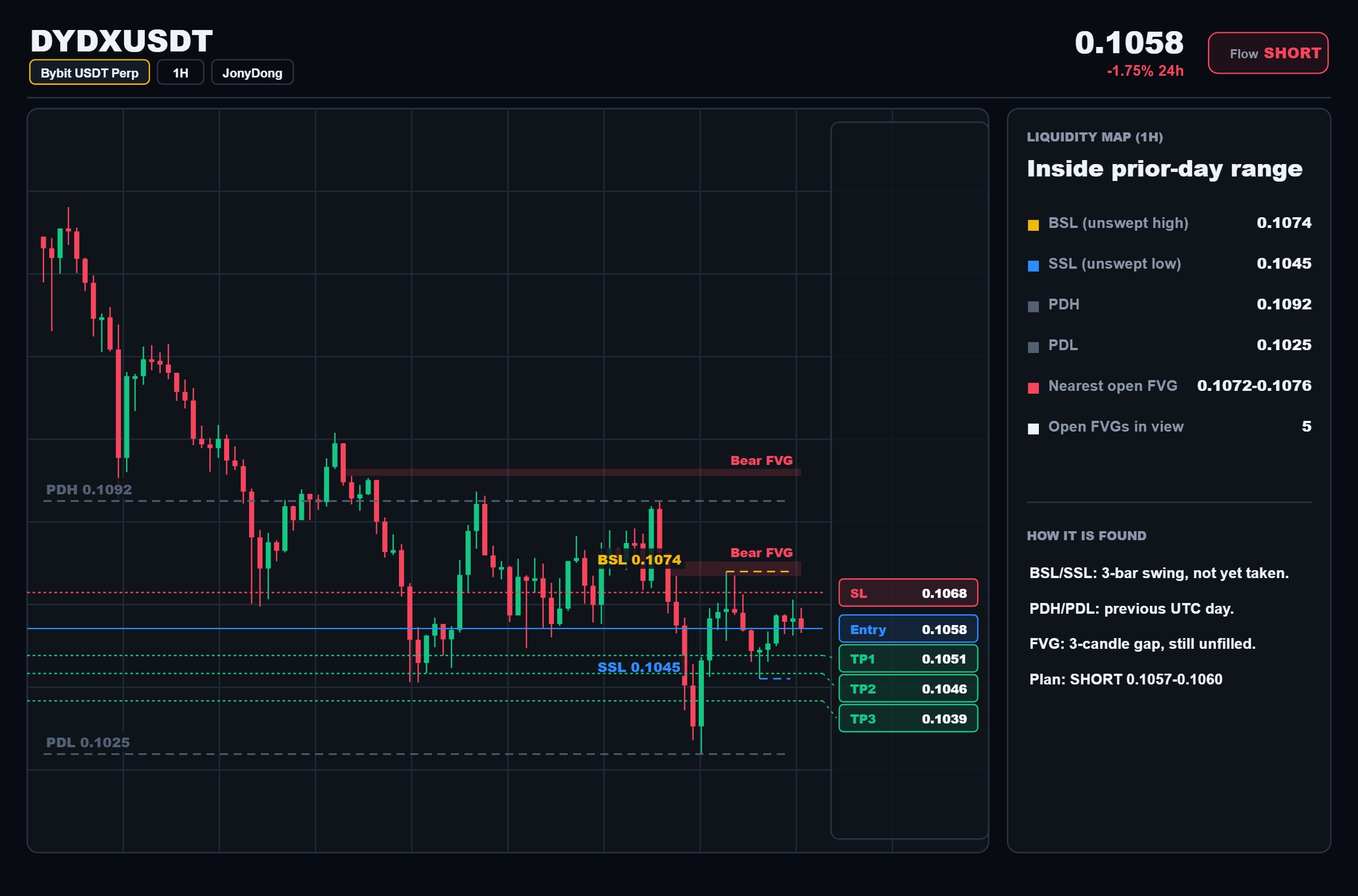Click the DYDXUSDT symbol title
The image size is (1358, 896).
coord(122,41)
